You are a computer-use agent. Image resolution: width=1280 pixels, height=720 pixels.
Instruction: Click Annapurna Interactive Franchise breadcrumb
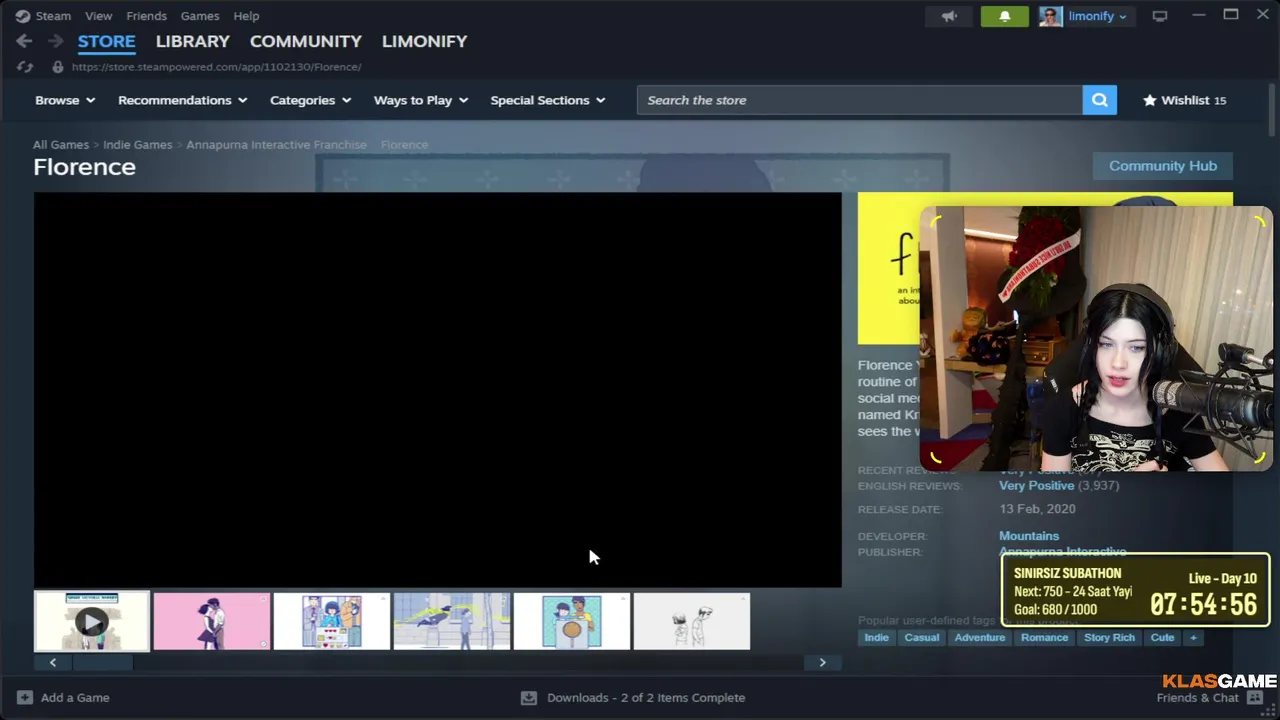coord(276,145)
